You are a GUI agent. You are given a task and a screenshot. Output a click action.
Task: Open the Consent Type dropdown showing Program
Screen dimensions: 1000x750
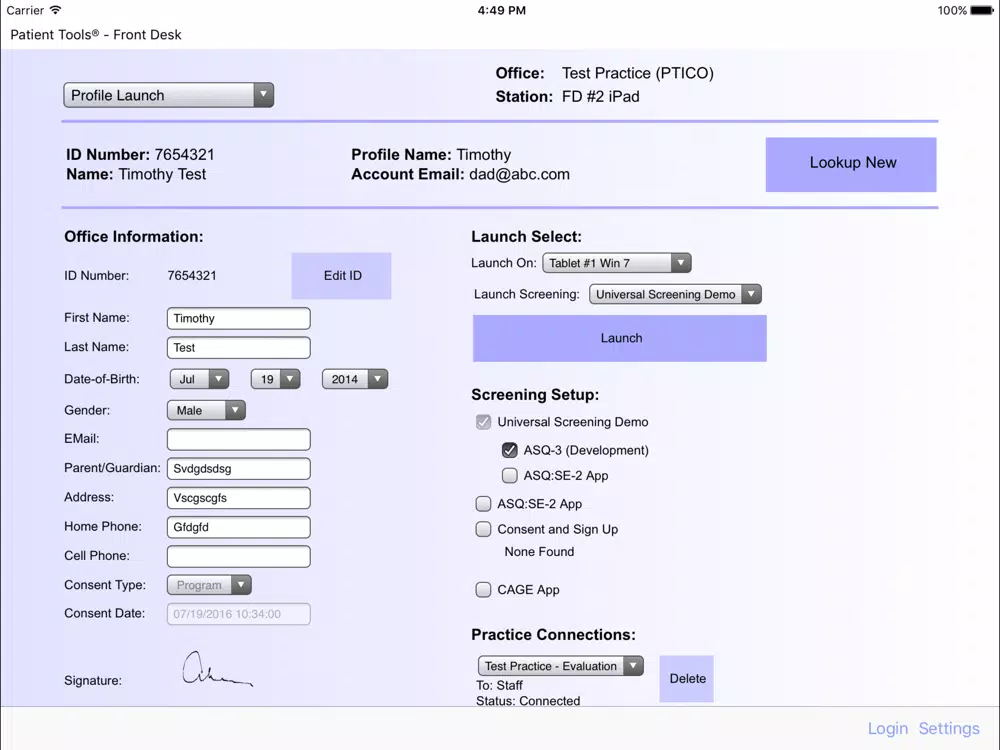[x=209, y=585]
